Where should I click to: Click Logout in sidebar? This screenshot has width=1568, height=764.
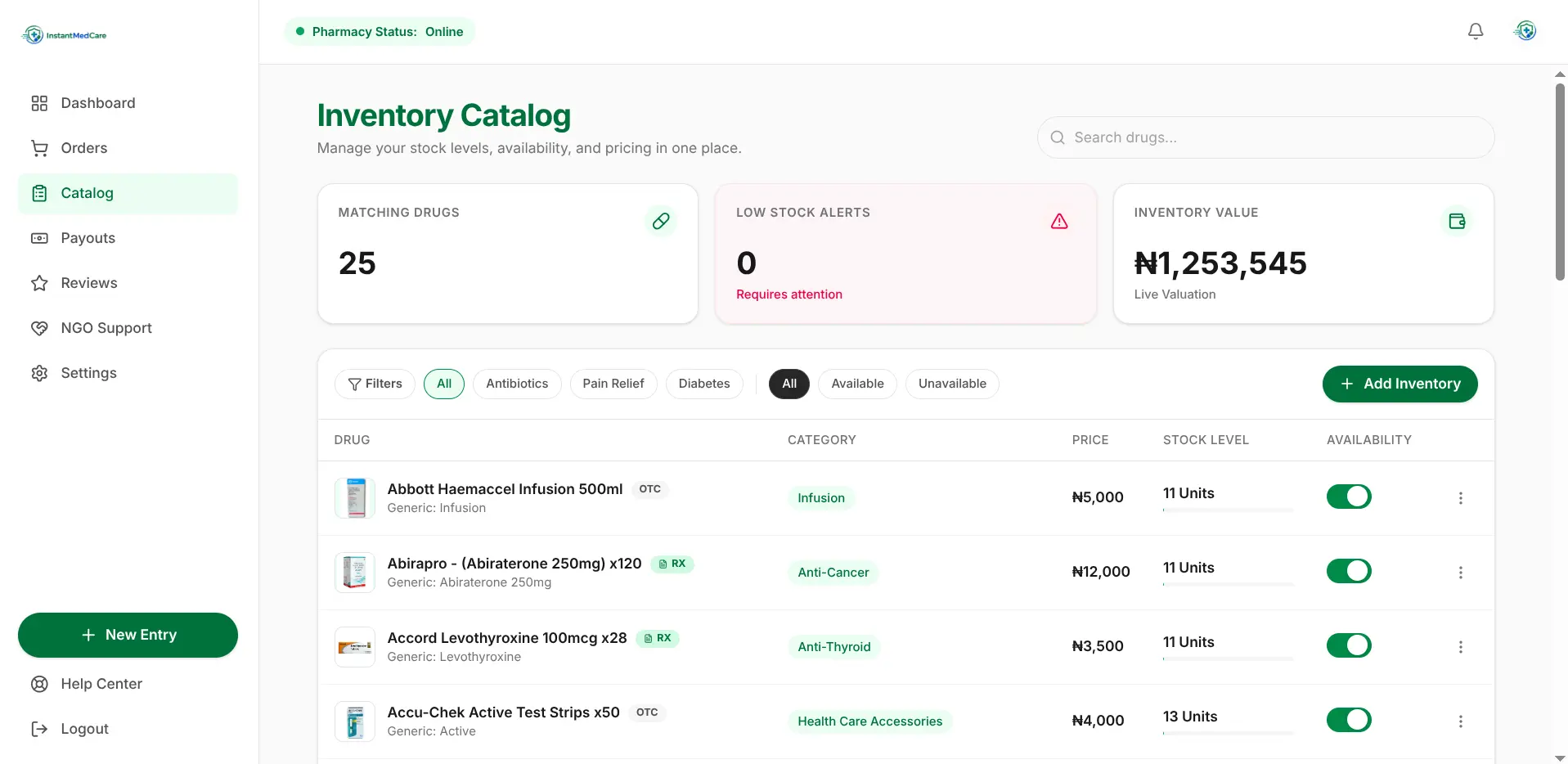pyautogui.click(x=128, y=729)
